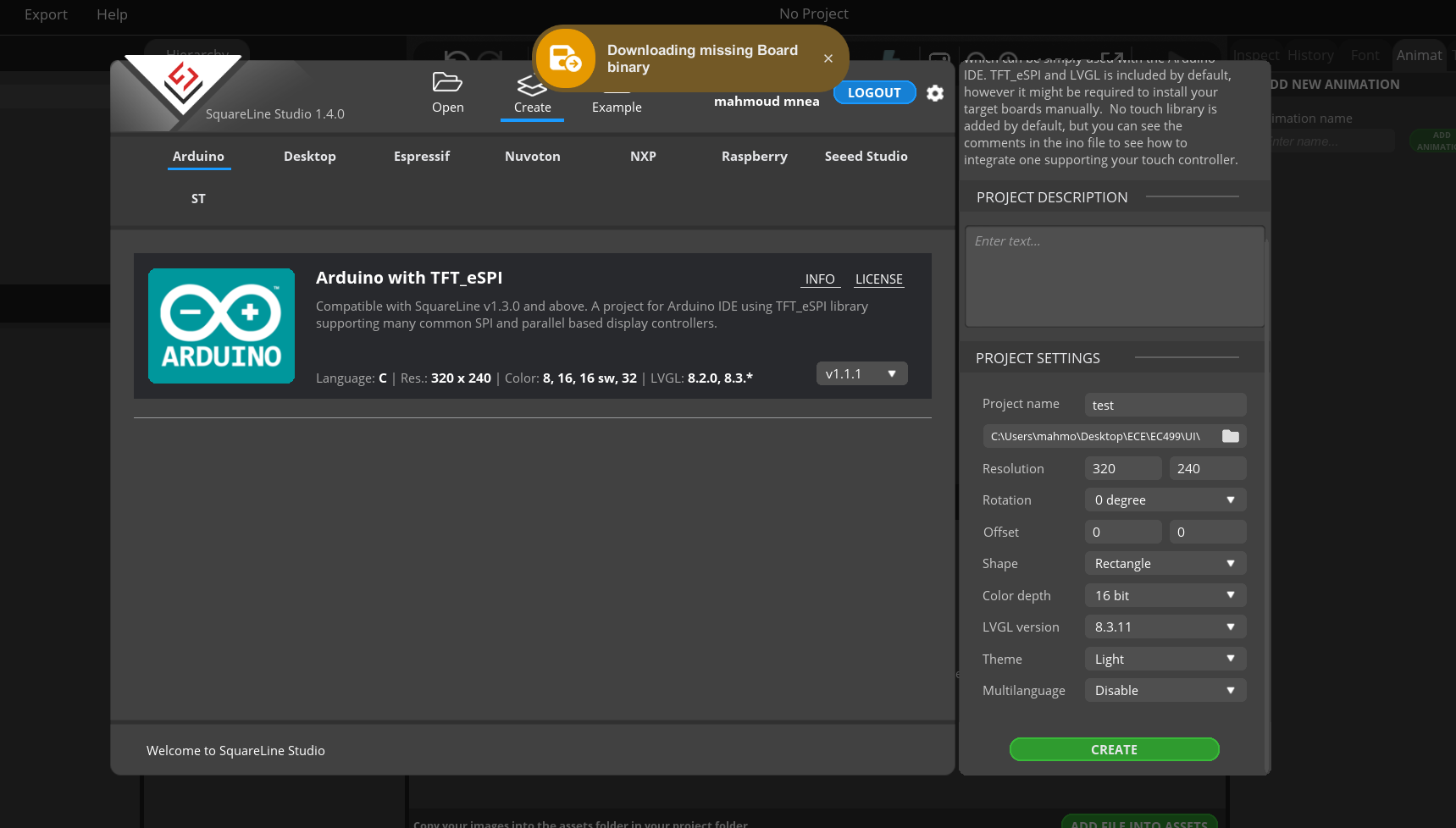Open the Example section
Image resolution: width=1456 pixels, height=828 pixels.
[x=617, y=107]
